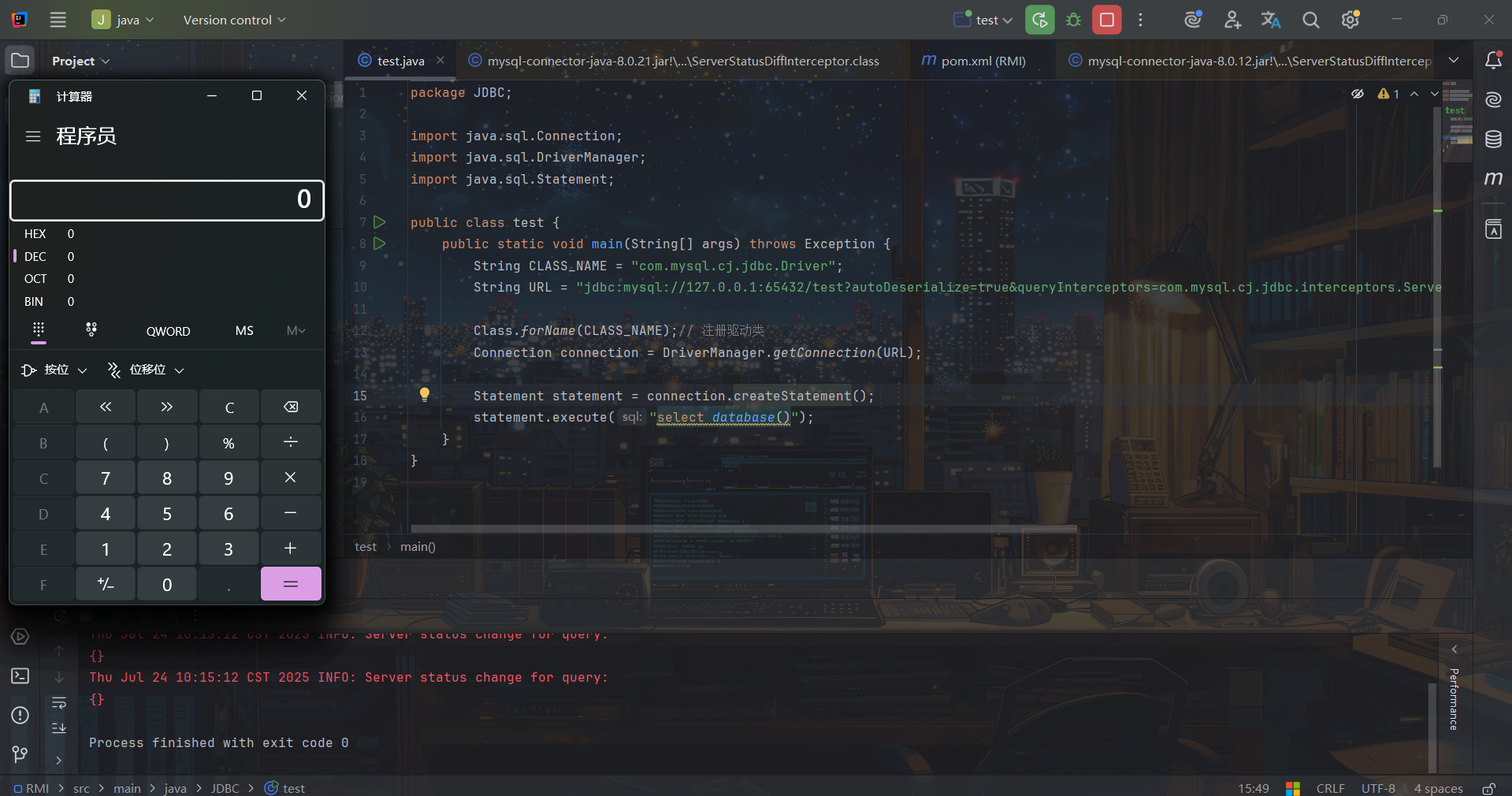Expand the calculator bitwise operations dropdown
The height and width of the screenshot is (796, 1512).
point(55,370)
